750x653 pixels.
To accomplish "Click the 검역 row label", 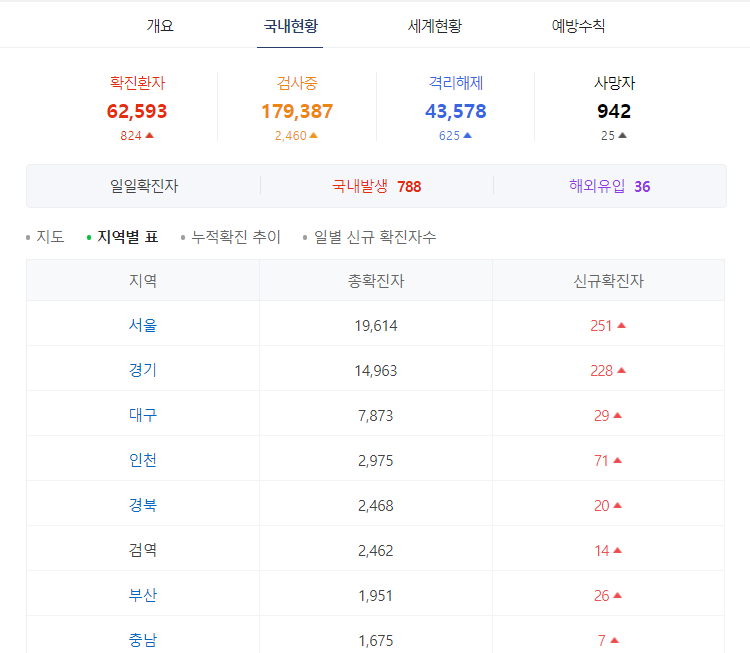I will 143,550.
